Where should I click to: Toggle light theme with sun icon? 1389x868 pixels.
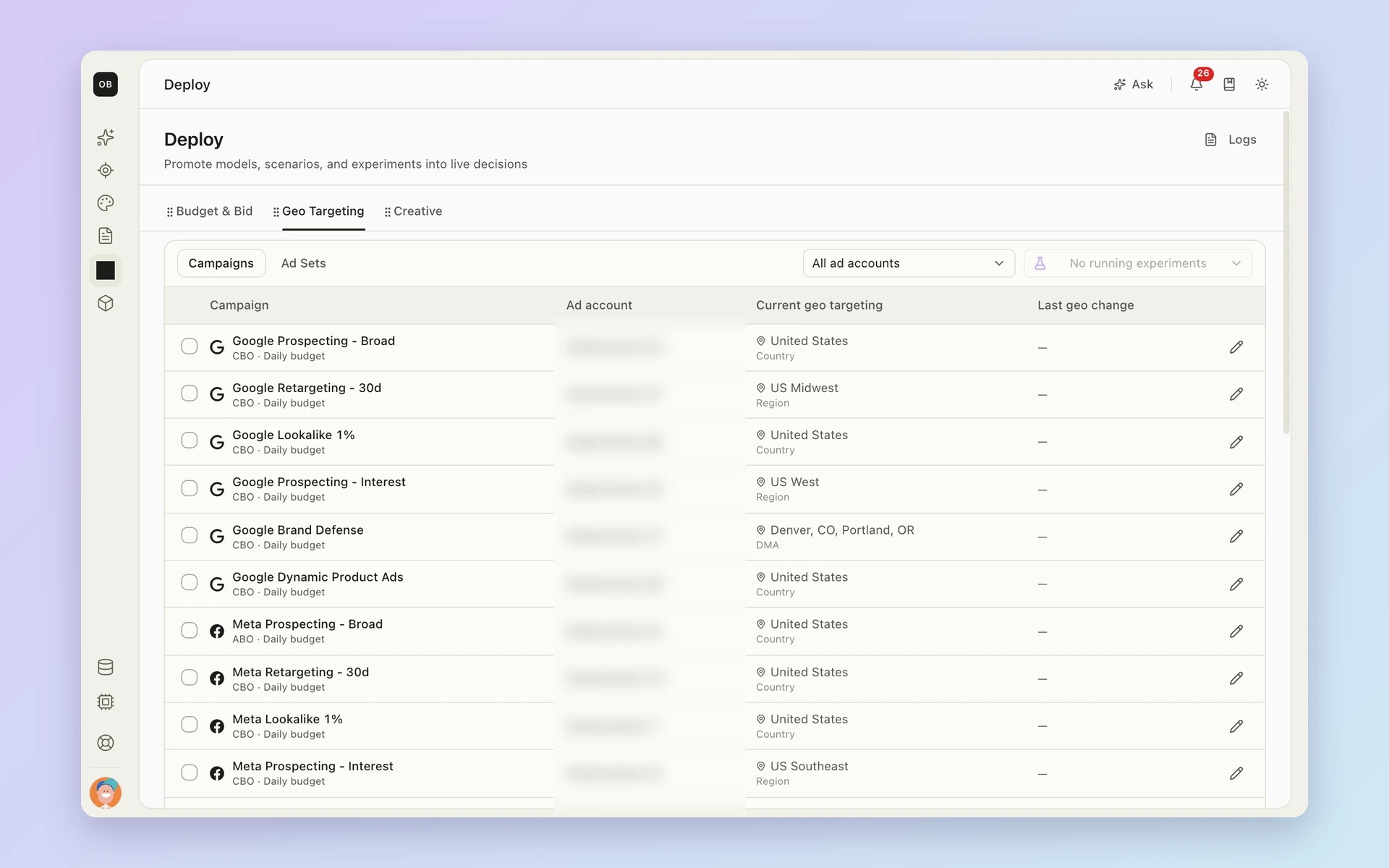[x=1262, y=85]
